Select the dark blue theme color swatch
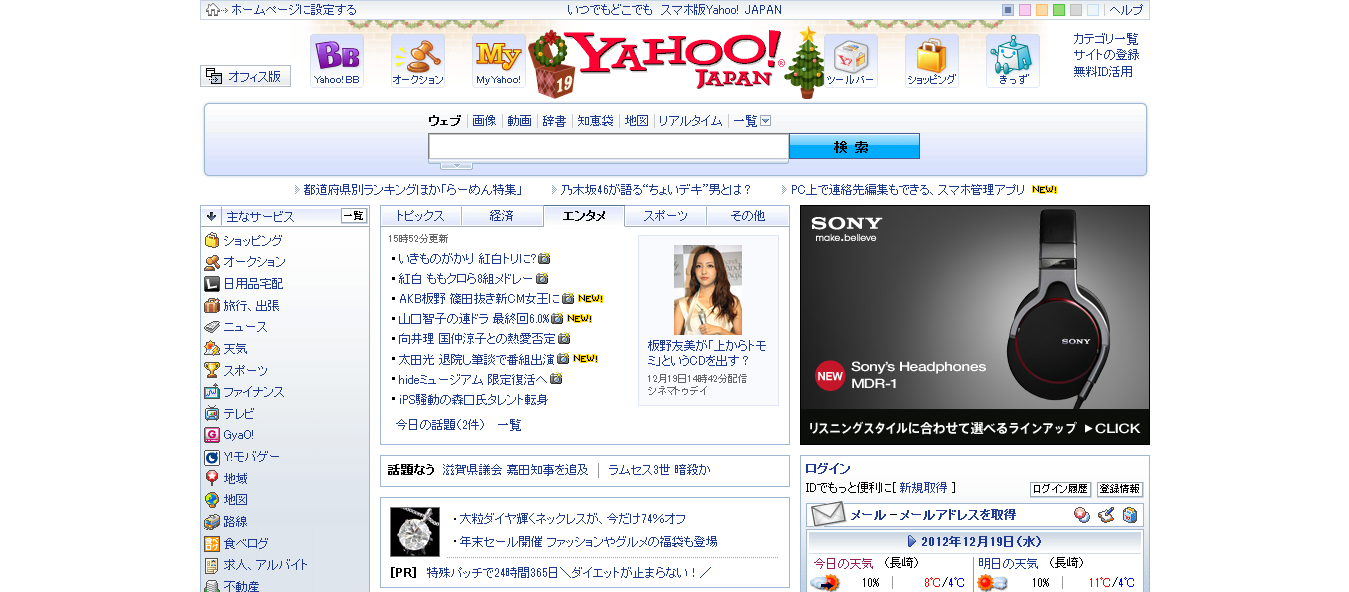Viewport: 1349px width, 592px height. [x=1008, y=10]
